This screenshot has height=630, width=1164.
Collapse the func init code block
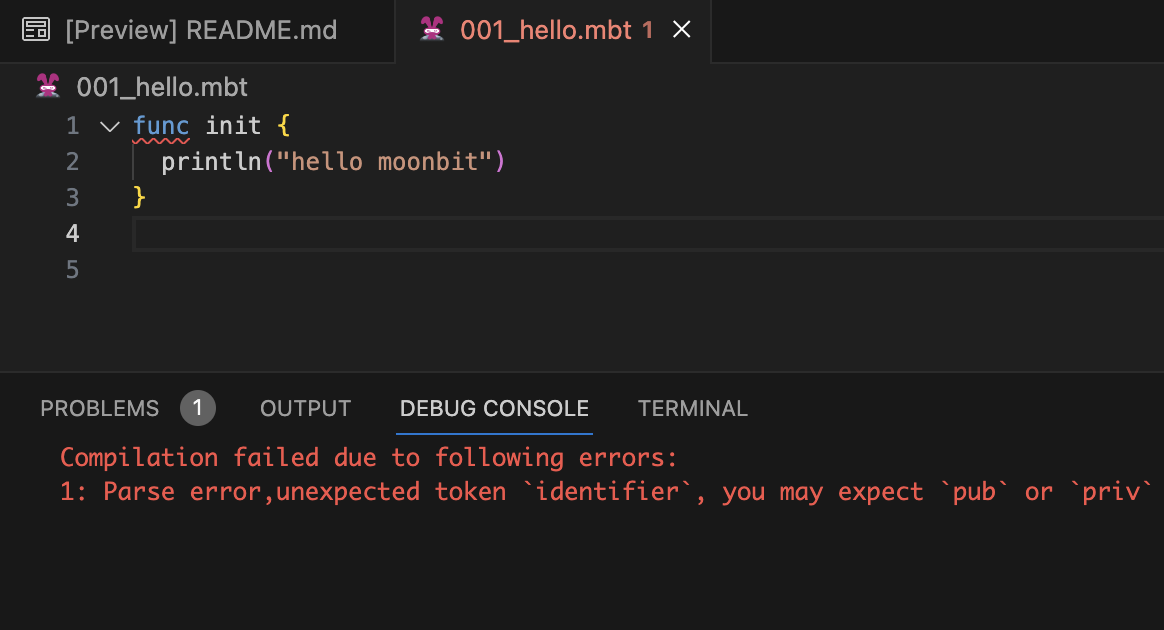tap(109, 126)
